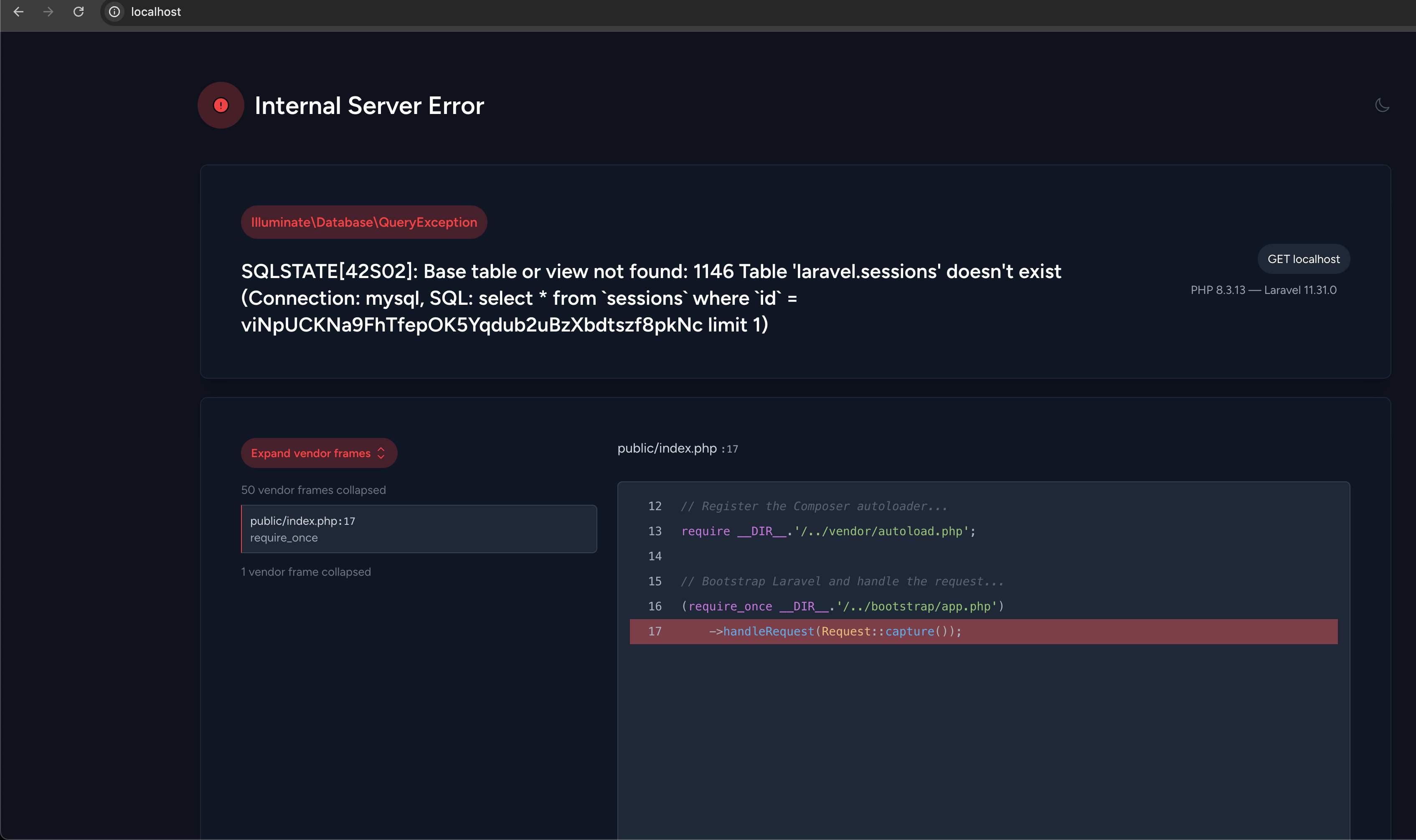Viewport: 1416px width, 840px height.
Task: Expand the 50 collapsed vendor frames
Action: (313, 490)
